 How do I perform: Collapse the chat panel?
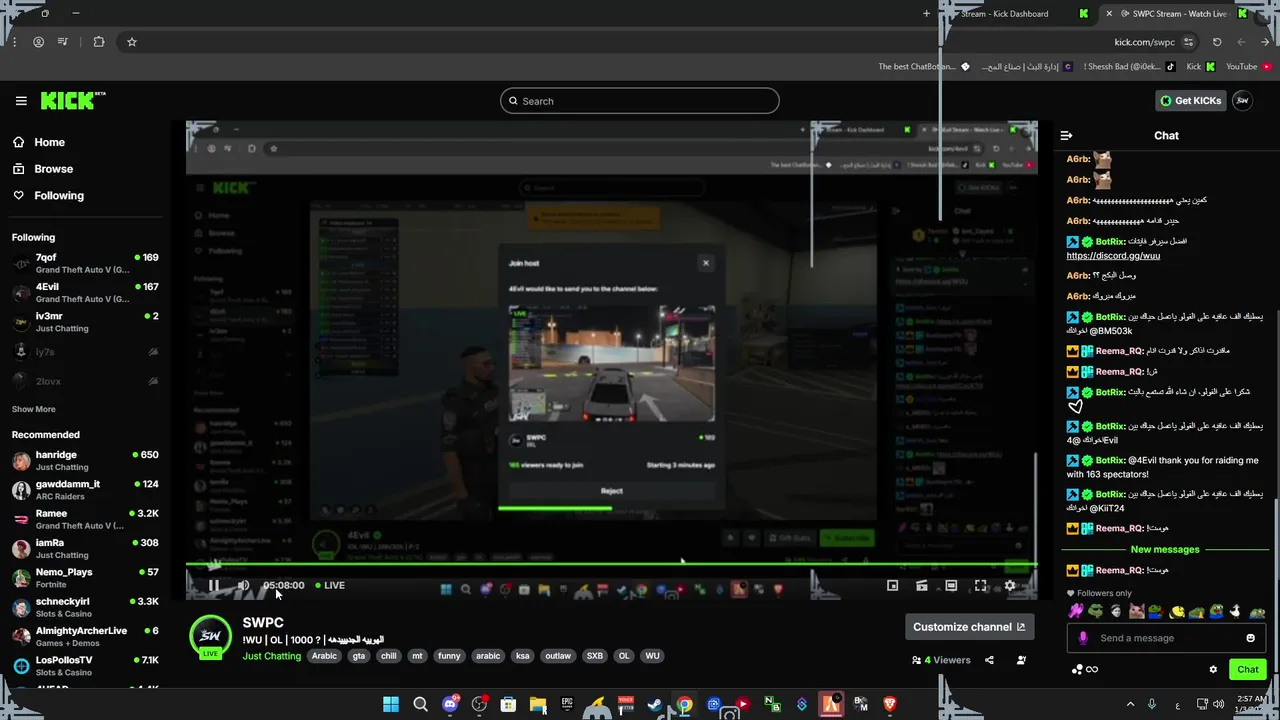1066,136
